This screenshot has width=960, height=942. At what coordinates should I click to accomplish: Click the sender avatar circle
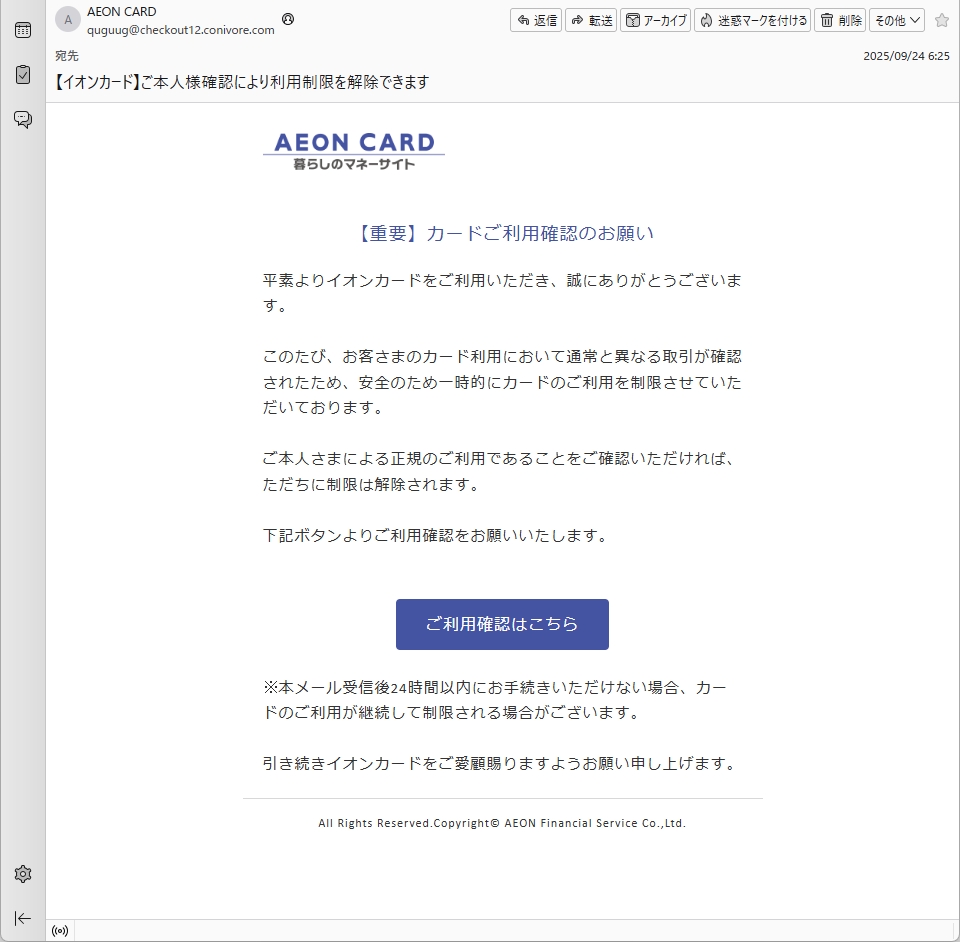coord(67,20)
